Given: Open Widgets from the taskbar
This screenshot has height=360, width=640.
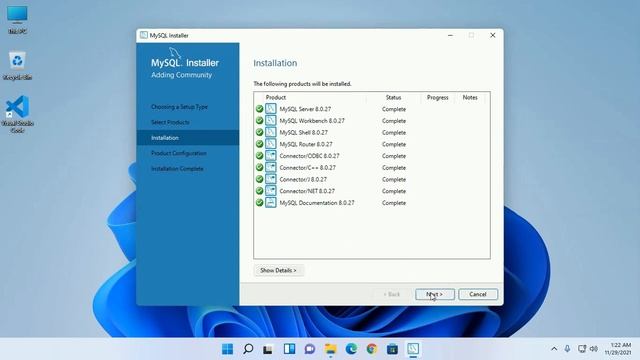Looking at the screenshot, I should pyautogui.click(x=289, y=349).
